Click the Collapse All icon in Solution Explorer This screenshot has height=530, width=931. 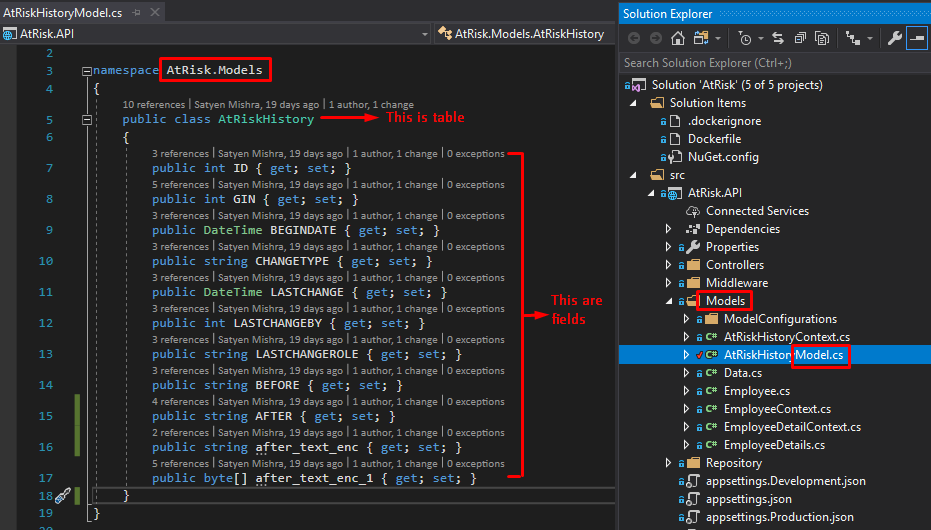798,38
